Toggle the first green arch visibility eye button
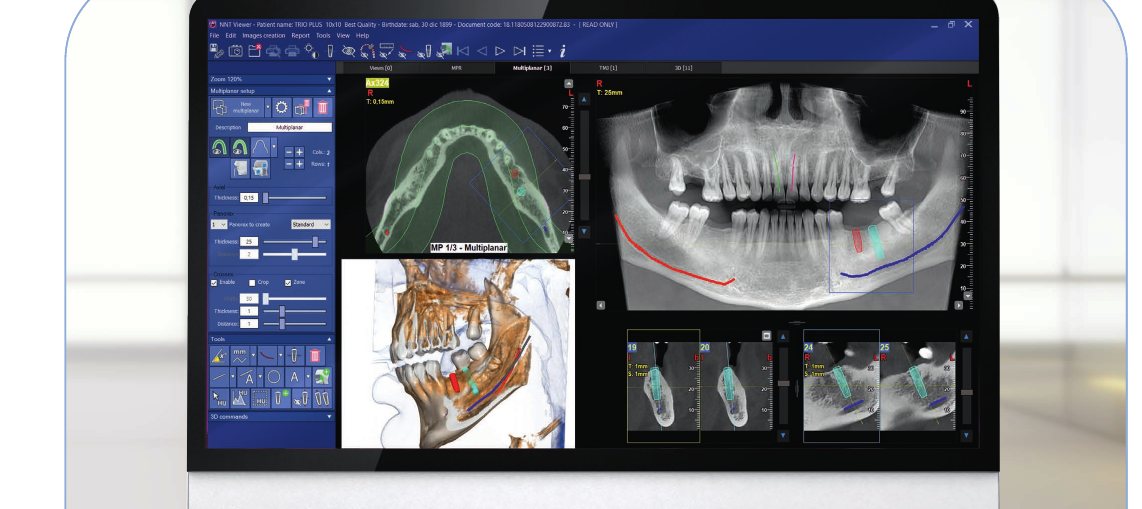The image size is (1142, 509). [x=219, y=147]
